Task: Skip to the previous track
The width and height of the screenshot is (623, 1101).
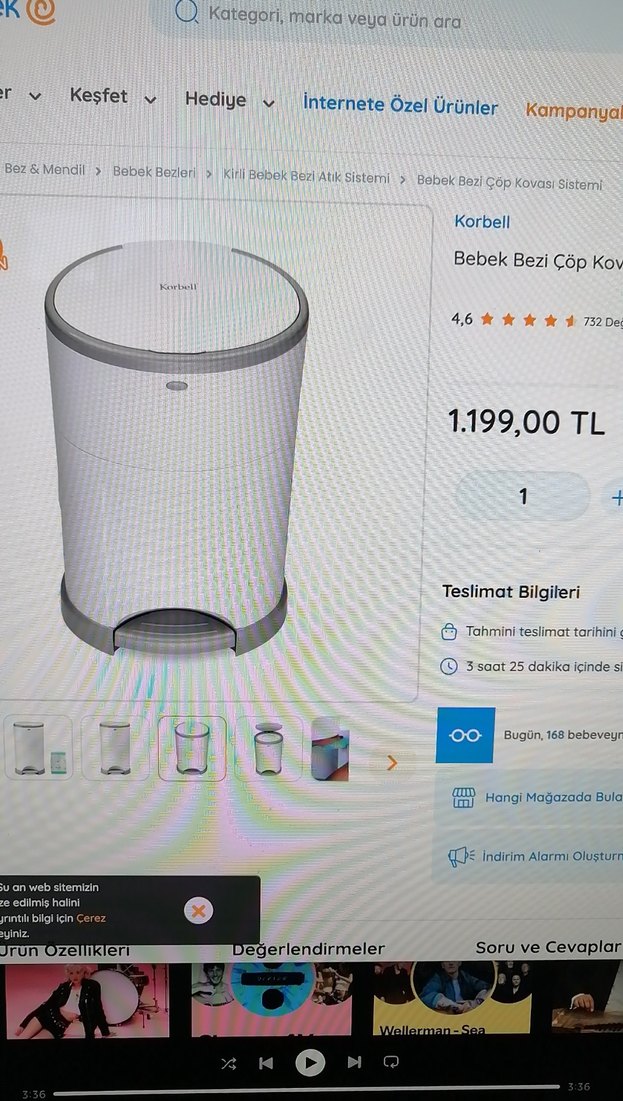Action: click(266, 1063)
